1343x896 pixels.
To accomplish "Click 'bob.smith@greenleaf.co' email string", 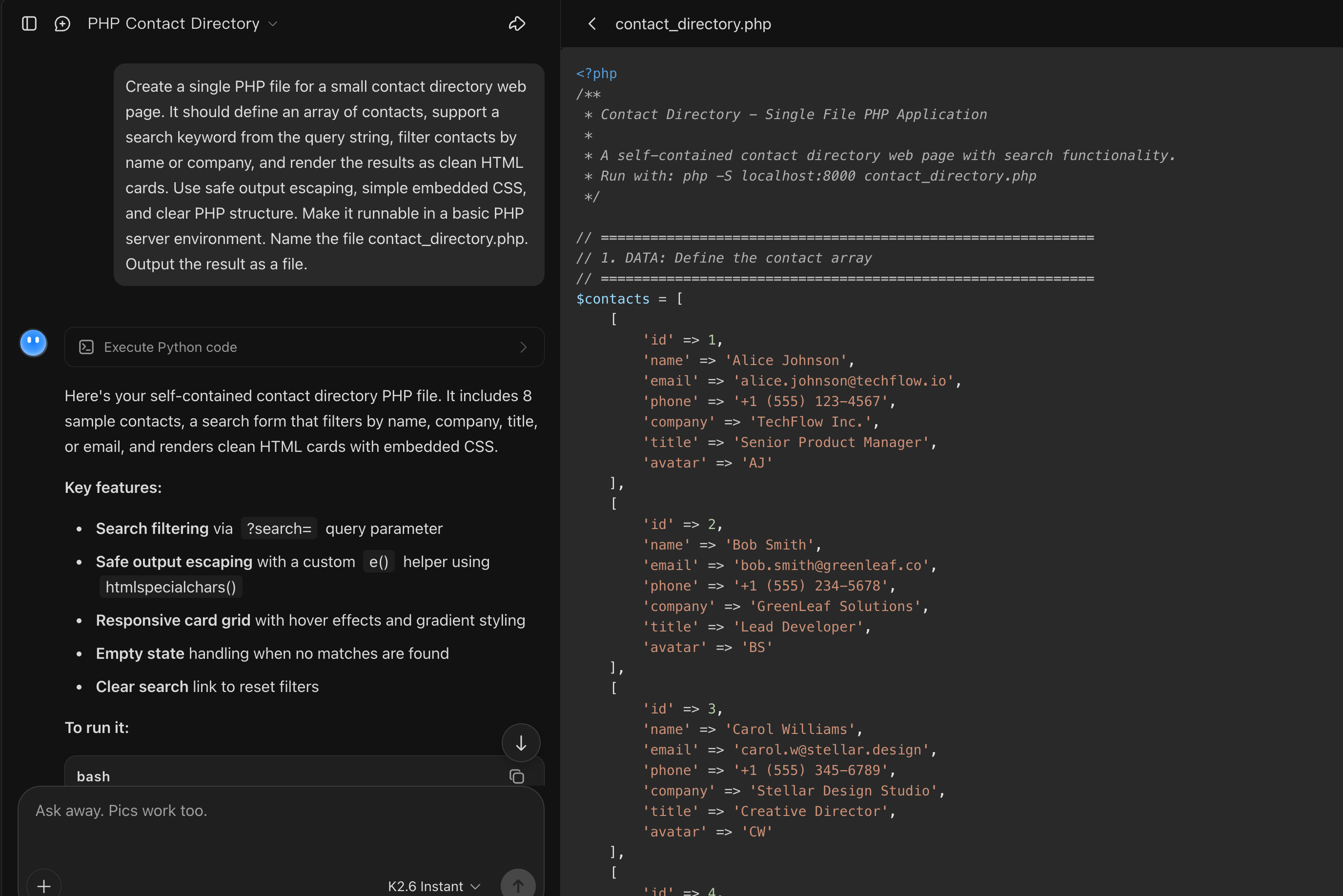I will pos(831,565).
